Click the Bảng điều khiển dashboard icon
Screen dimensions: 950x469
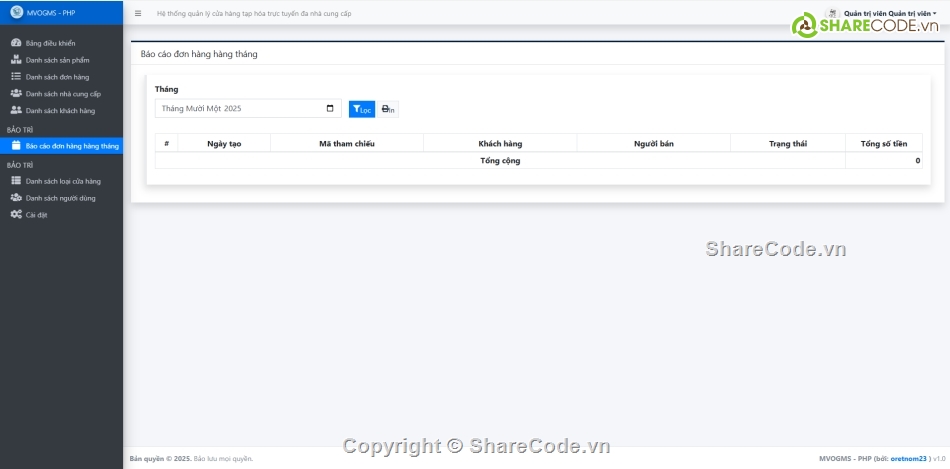(16, 43)
